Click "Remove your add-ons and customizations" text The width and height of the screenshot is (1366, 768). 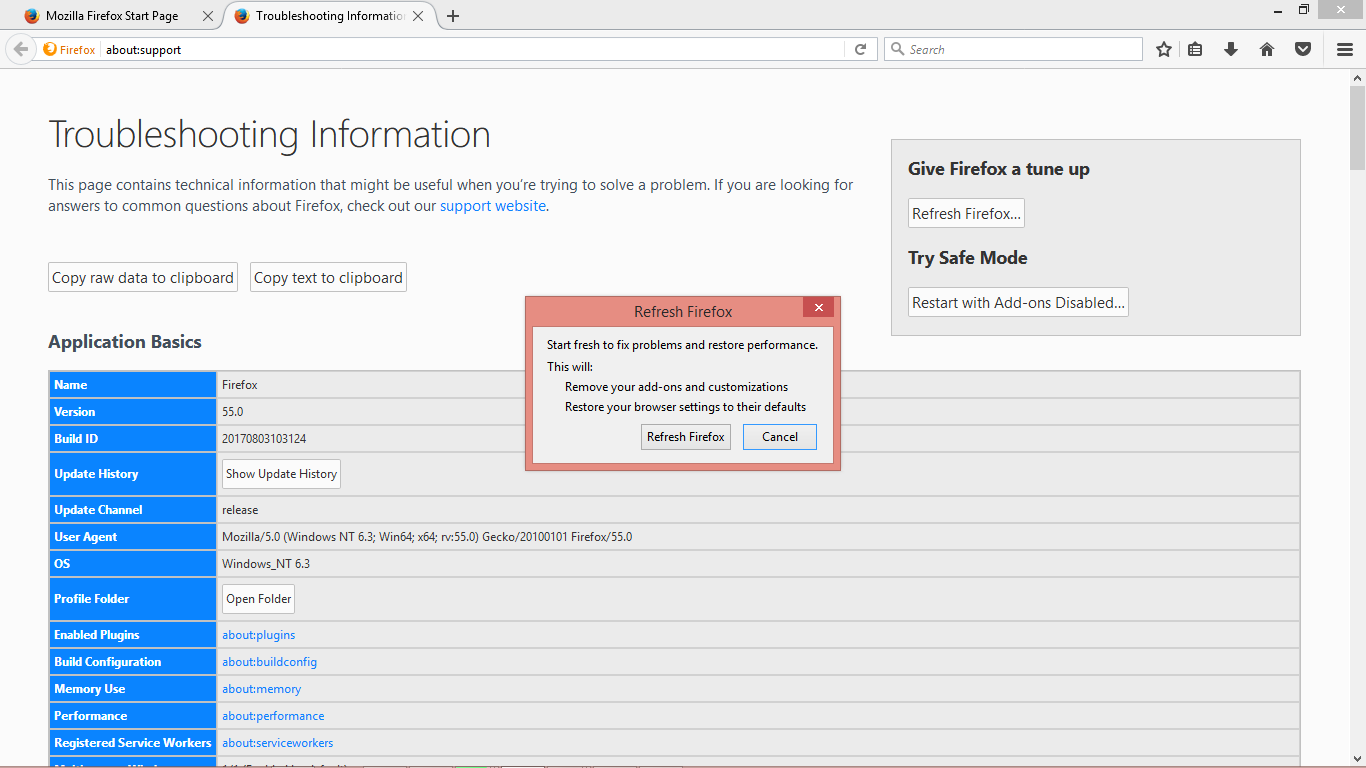tap(676, 387)
